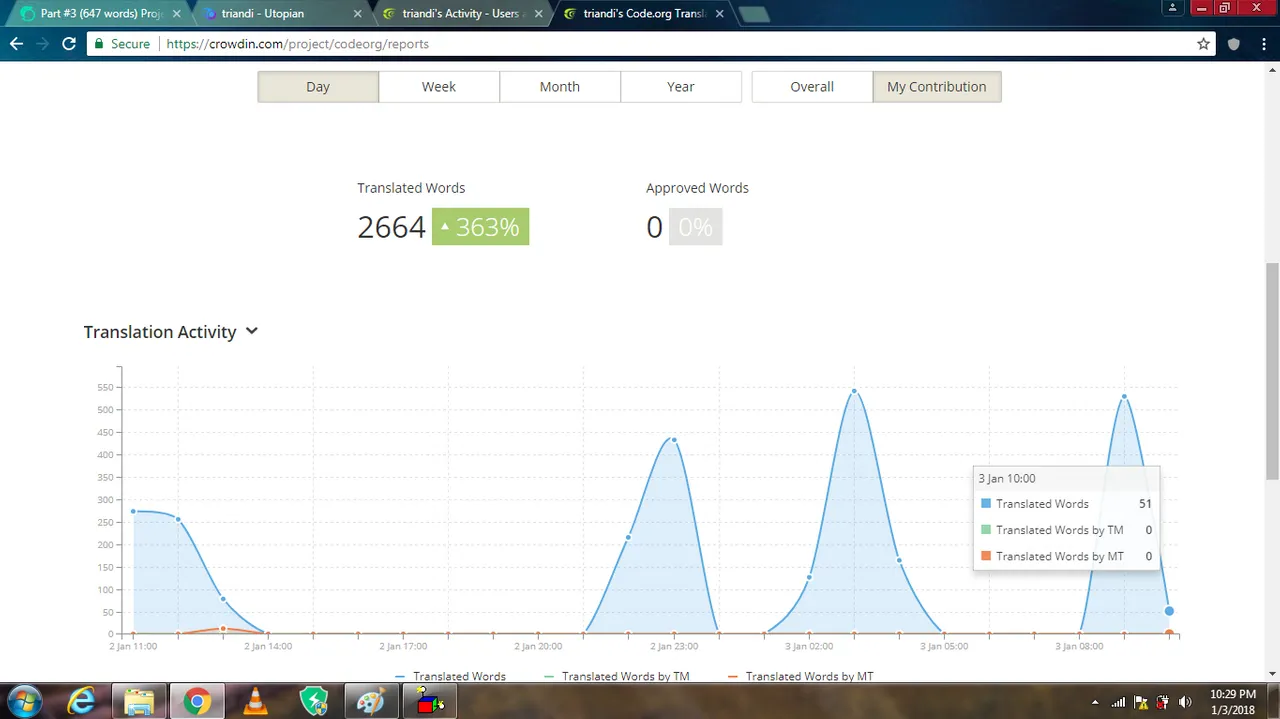Screen dimensions: 1280x719
Task: Open the Paint taskbar icon
Action: 371,701
